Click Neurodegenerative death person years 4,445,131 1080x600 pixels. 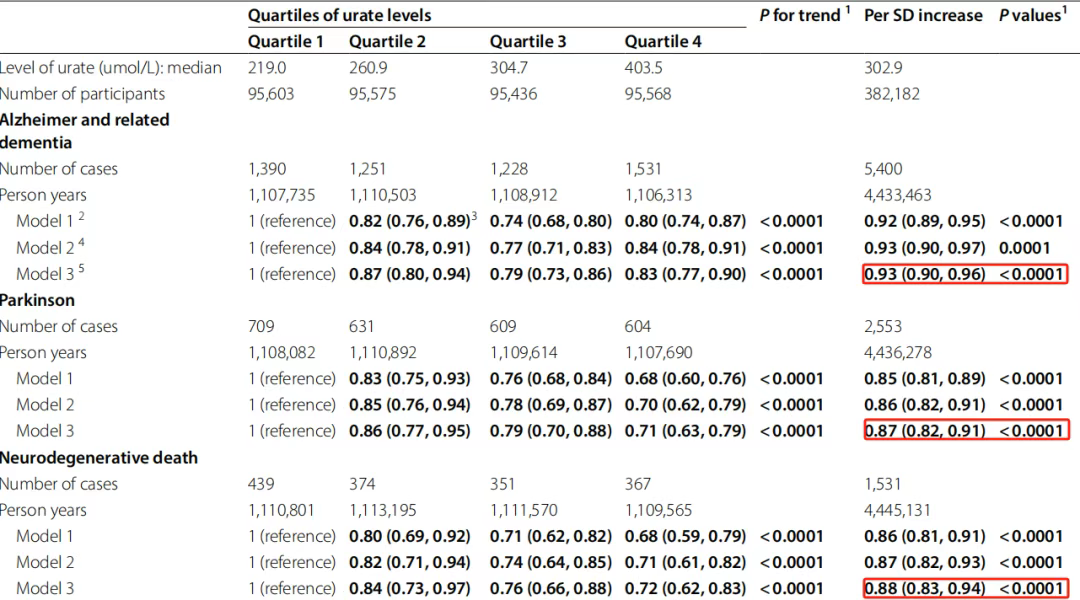coord(897,510)
